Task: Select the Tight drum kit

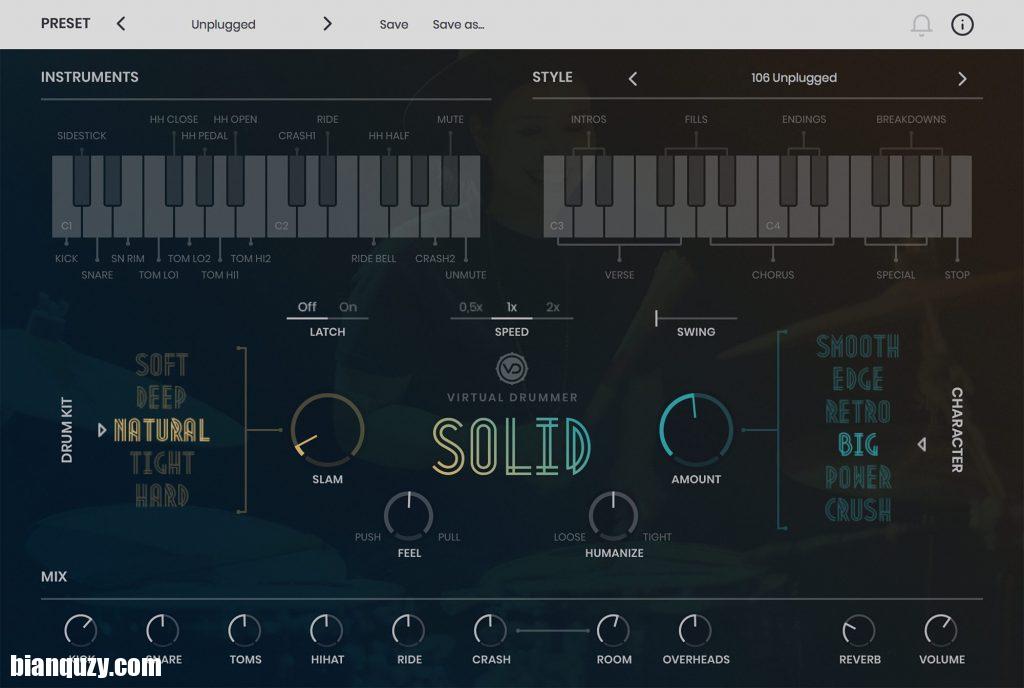Action: click(x=161, y=463)
